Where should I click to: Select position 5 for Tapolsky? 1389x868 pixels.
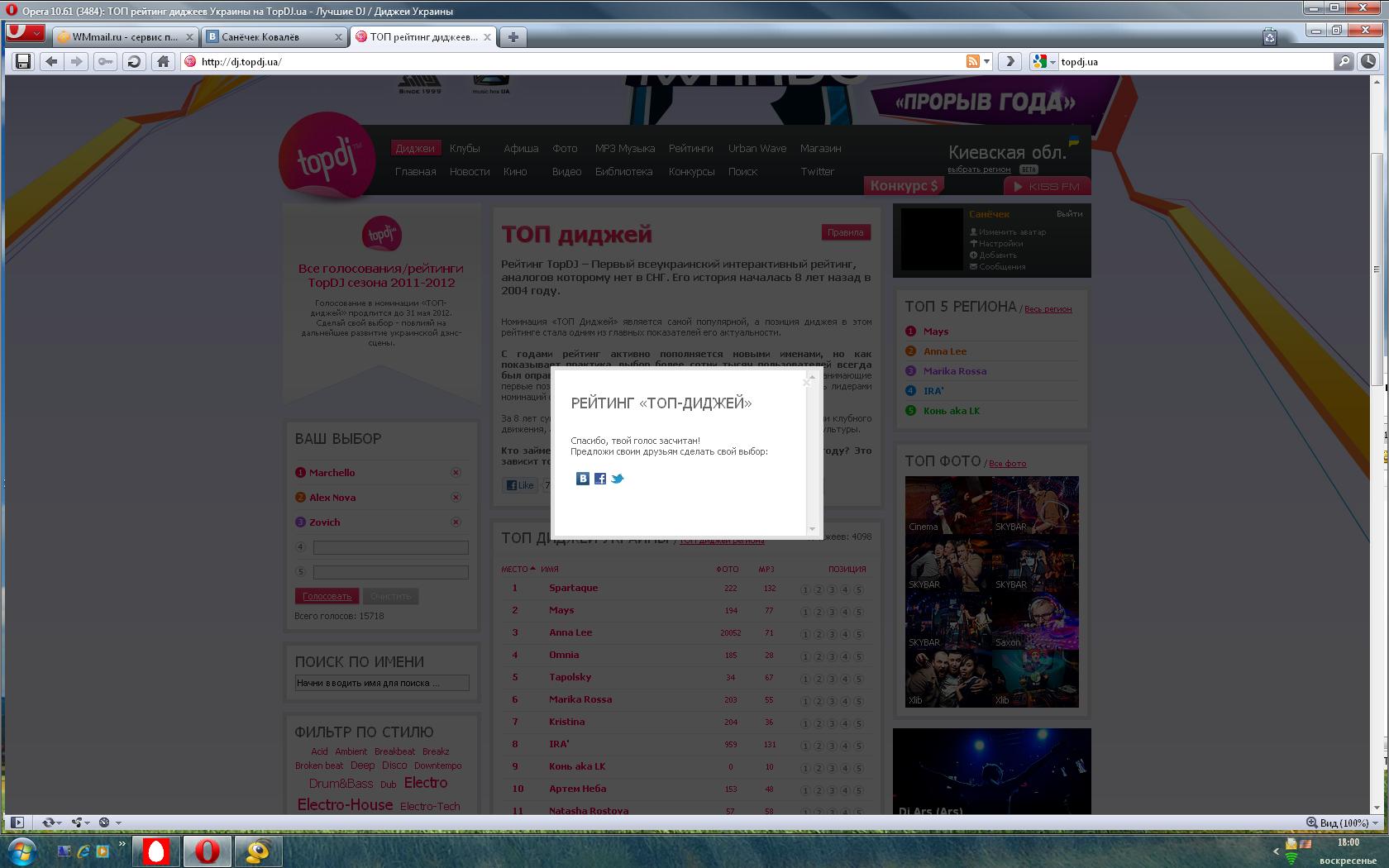point(858,679)
